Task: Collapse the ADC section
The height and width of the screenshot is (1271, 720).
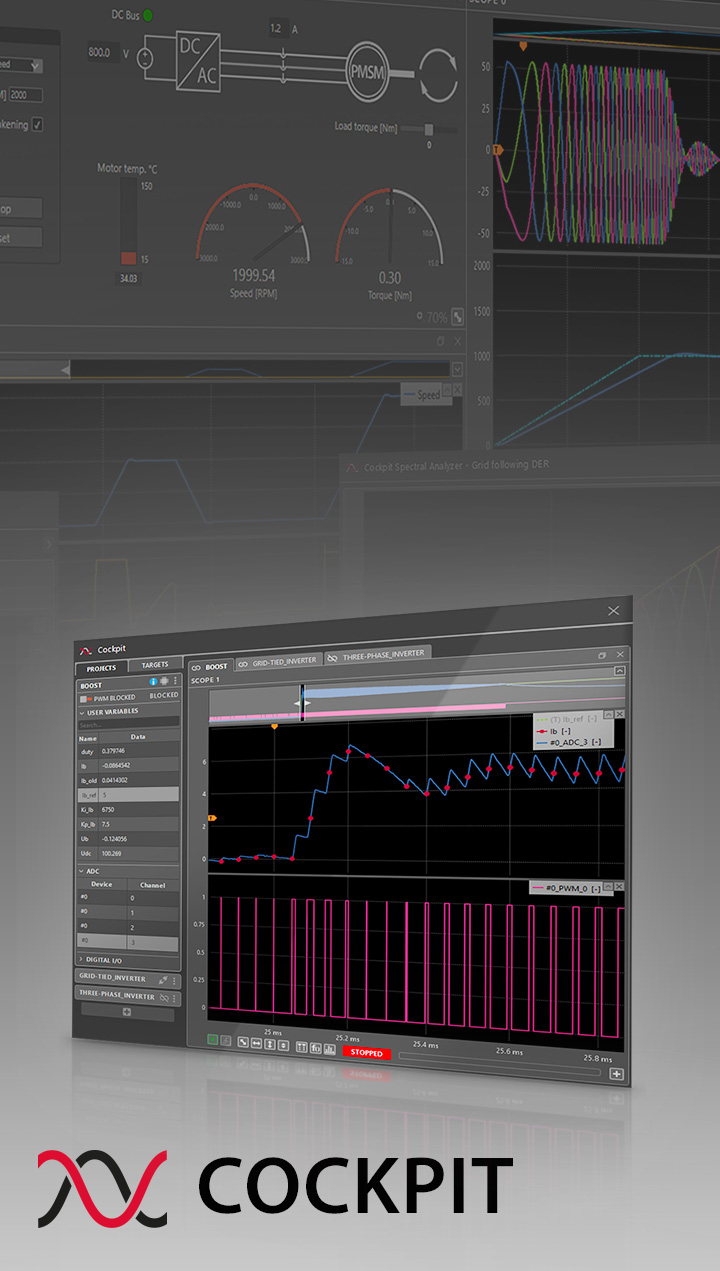Action: 81,871
